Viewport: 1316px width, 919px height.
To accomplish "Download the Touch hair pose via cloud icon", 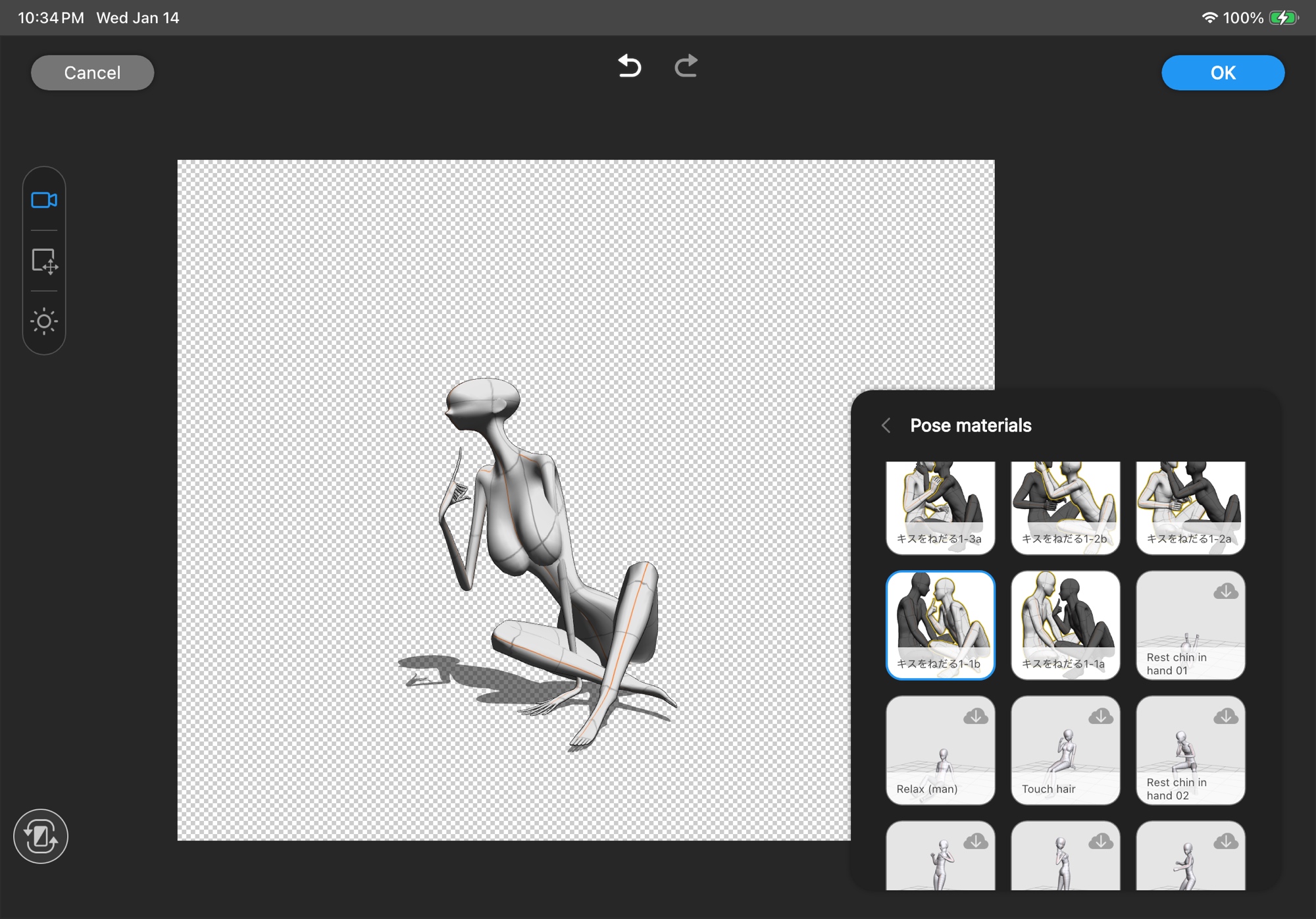I will 1100,717.
